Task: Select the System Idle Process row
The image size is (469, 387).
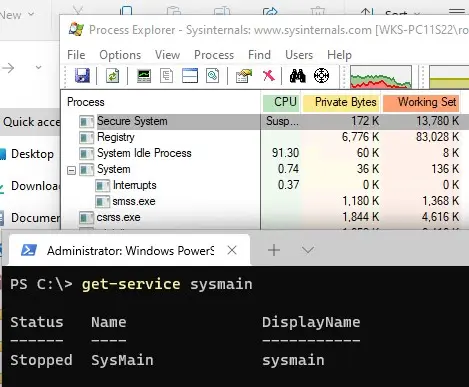Action: coord(265,153)
